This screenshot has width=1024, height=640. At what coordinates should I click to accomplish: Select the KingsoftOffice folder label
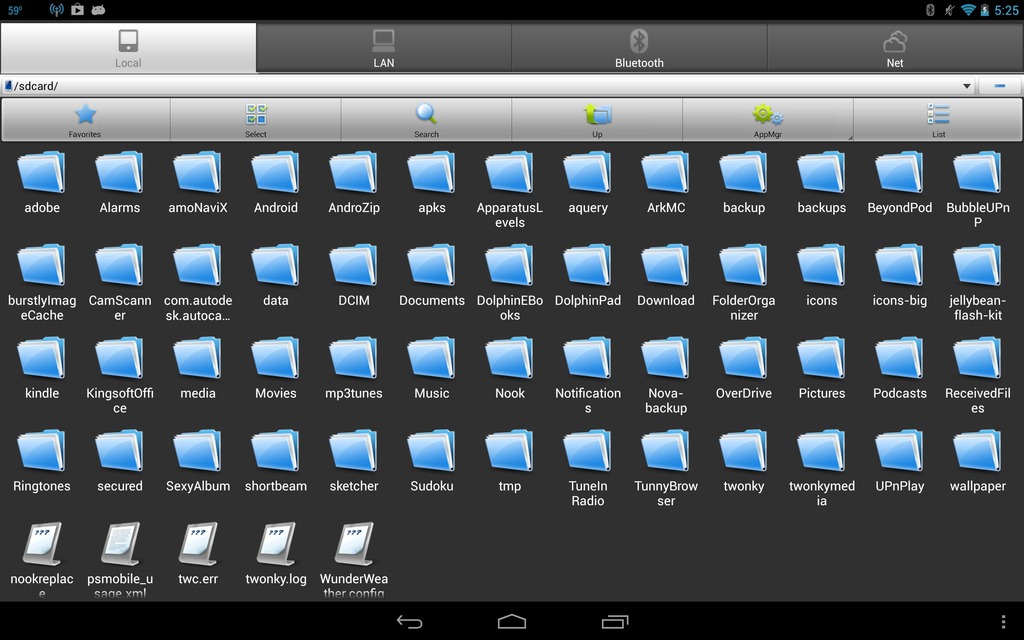click(120, 400)
